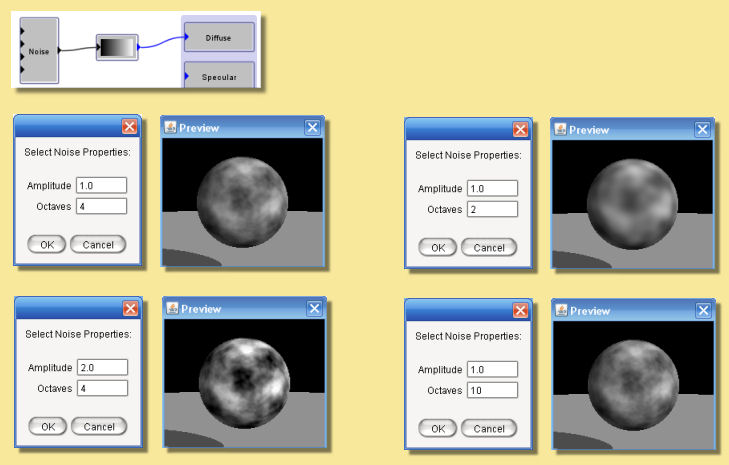
Task: Close the Preview window beside Octaves 10 dialog
Action: point(702,311)
